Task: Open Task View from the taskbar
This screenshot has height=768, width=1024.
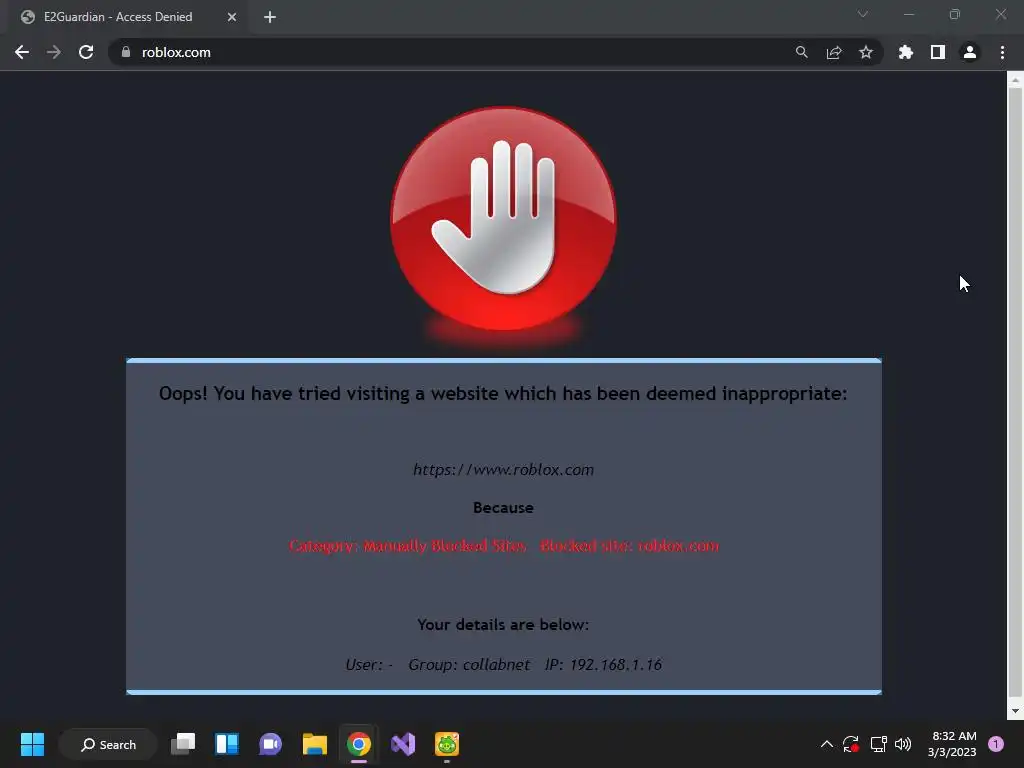Action: point(183,744)
